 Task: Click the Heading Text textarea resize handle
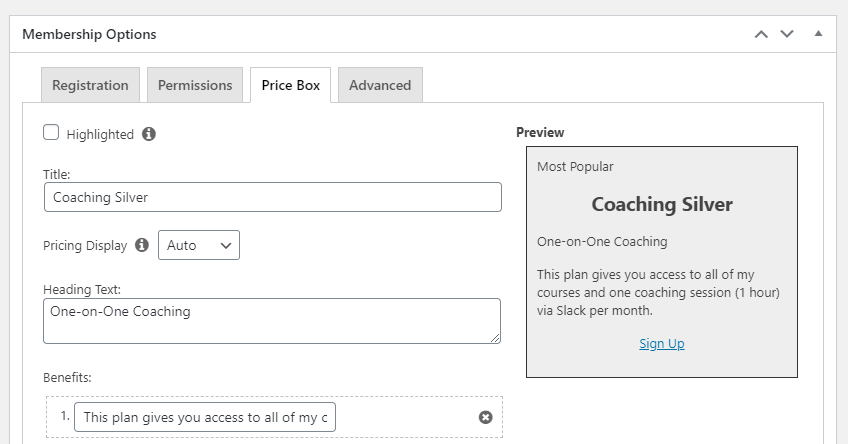[495, 338]
